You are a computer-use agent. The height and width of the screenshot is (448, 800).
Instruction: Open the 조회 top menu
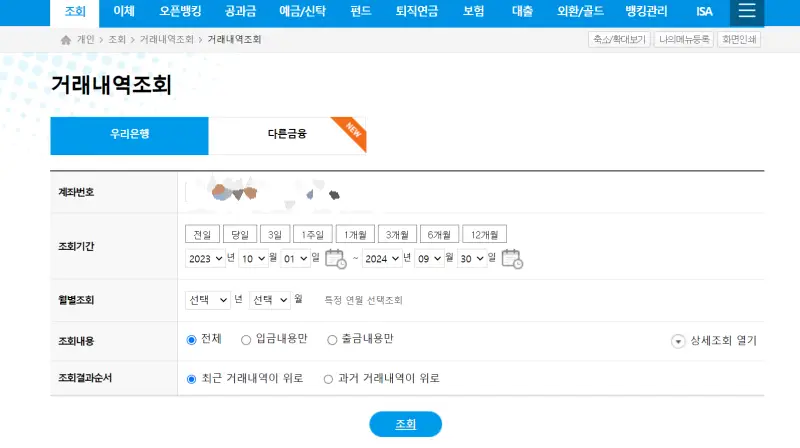pos(74,12)
